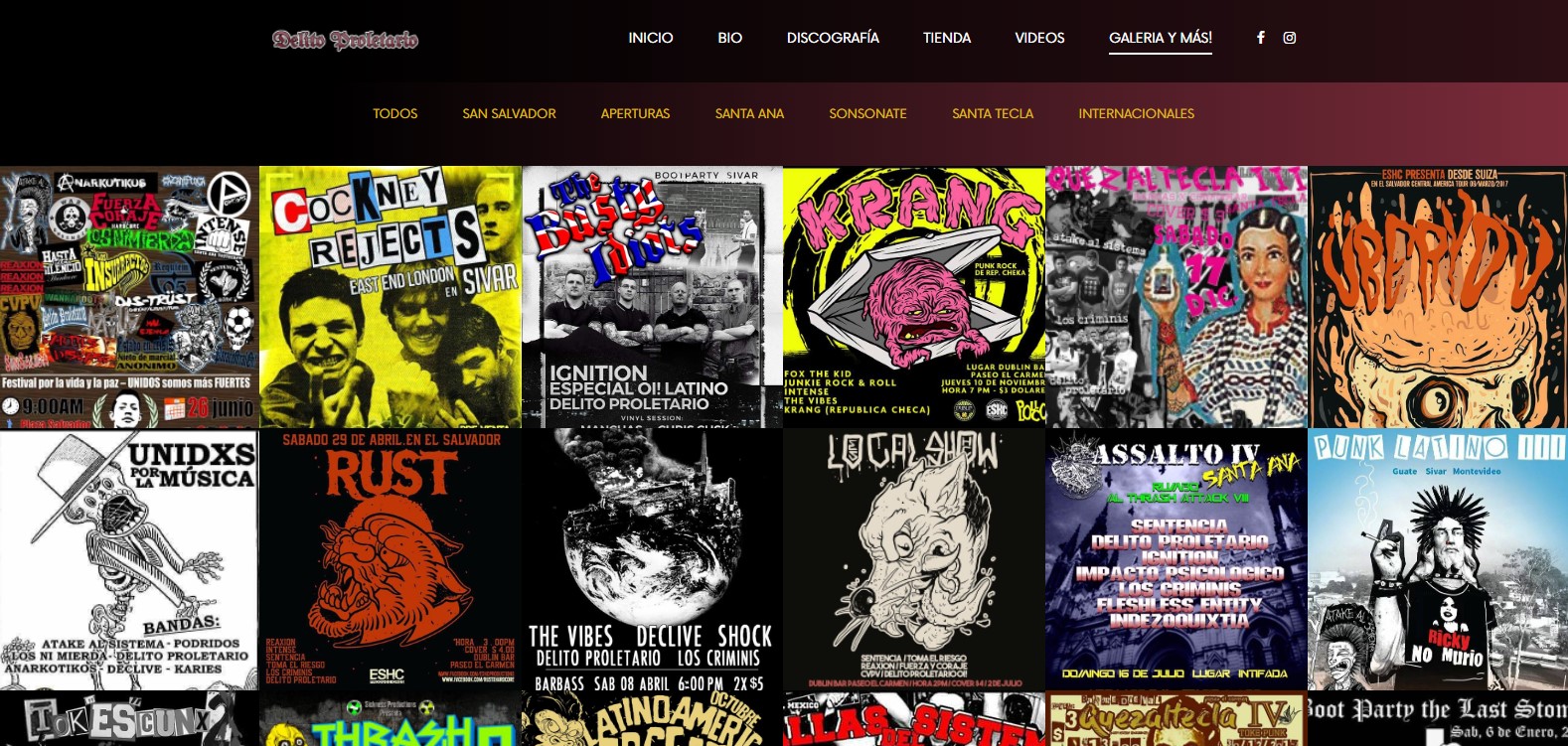The height and width of the screenshot is (746, 1568).
Task: Filter gallery by SANTA ANA
Action: point(749,113)
